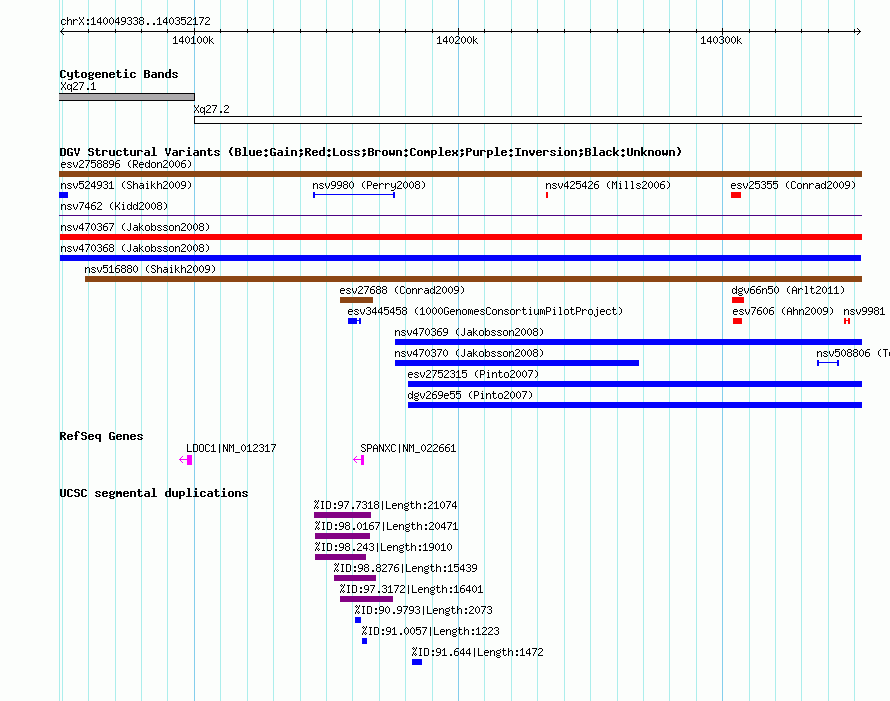Viewport: 890px width, 701px height.
Task: Click nsv9980 (Perry2008) variant span
Action: pos(354,195)
